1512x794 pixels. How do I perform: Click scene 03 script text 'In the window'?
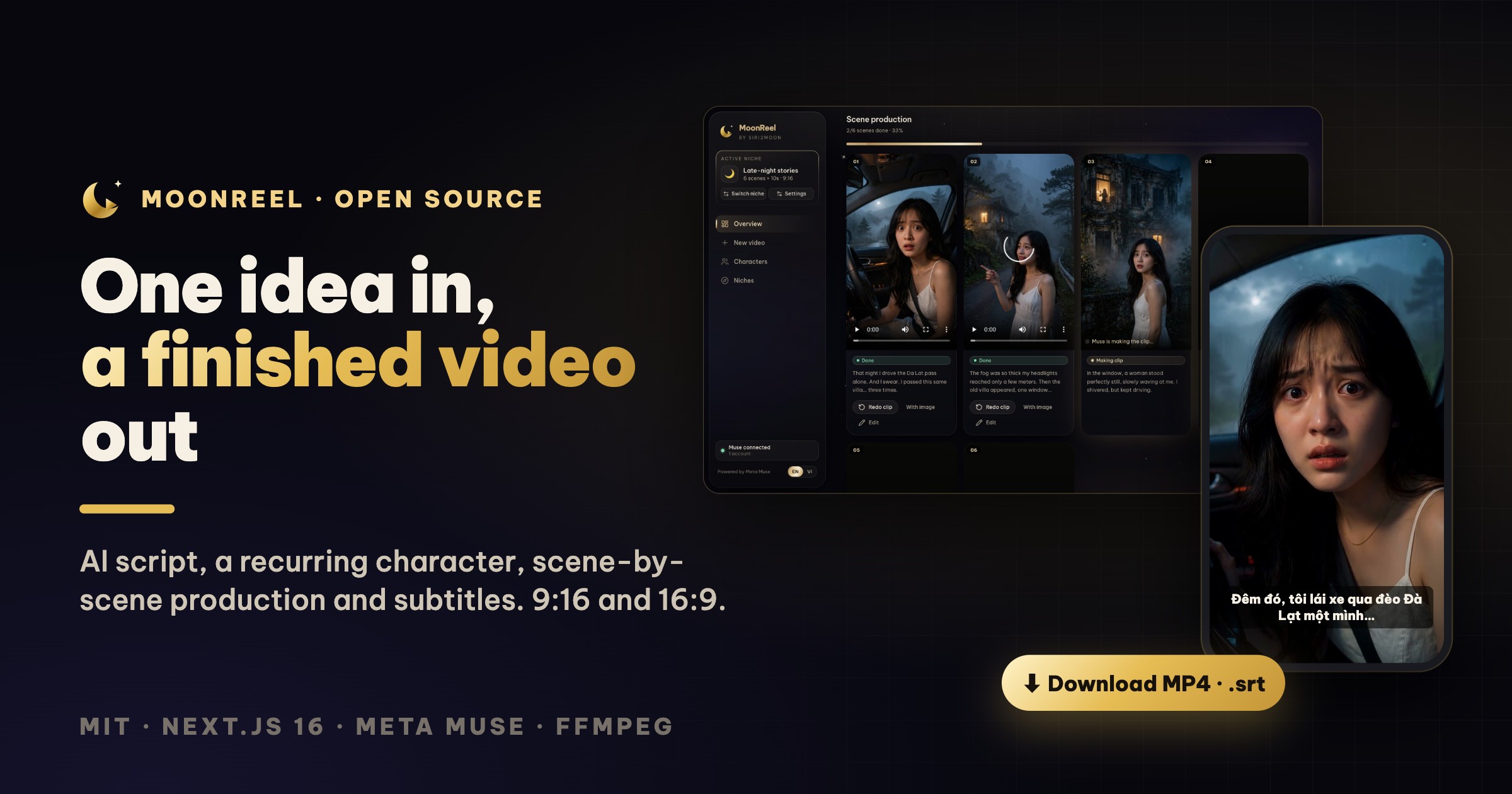(1132, 381)
